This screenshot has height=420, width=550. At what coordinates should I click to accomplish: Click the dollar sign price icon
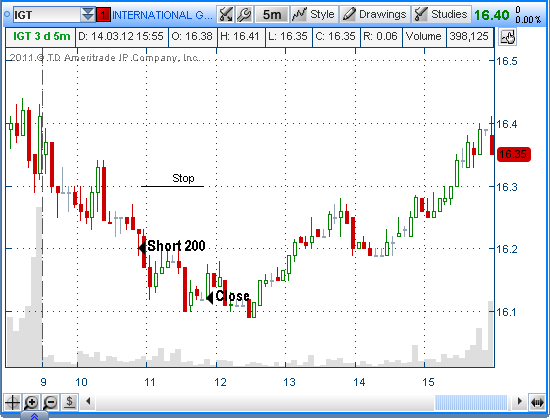pyautogui.click(x=70, y=402)
